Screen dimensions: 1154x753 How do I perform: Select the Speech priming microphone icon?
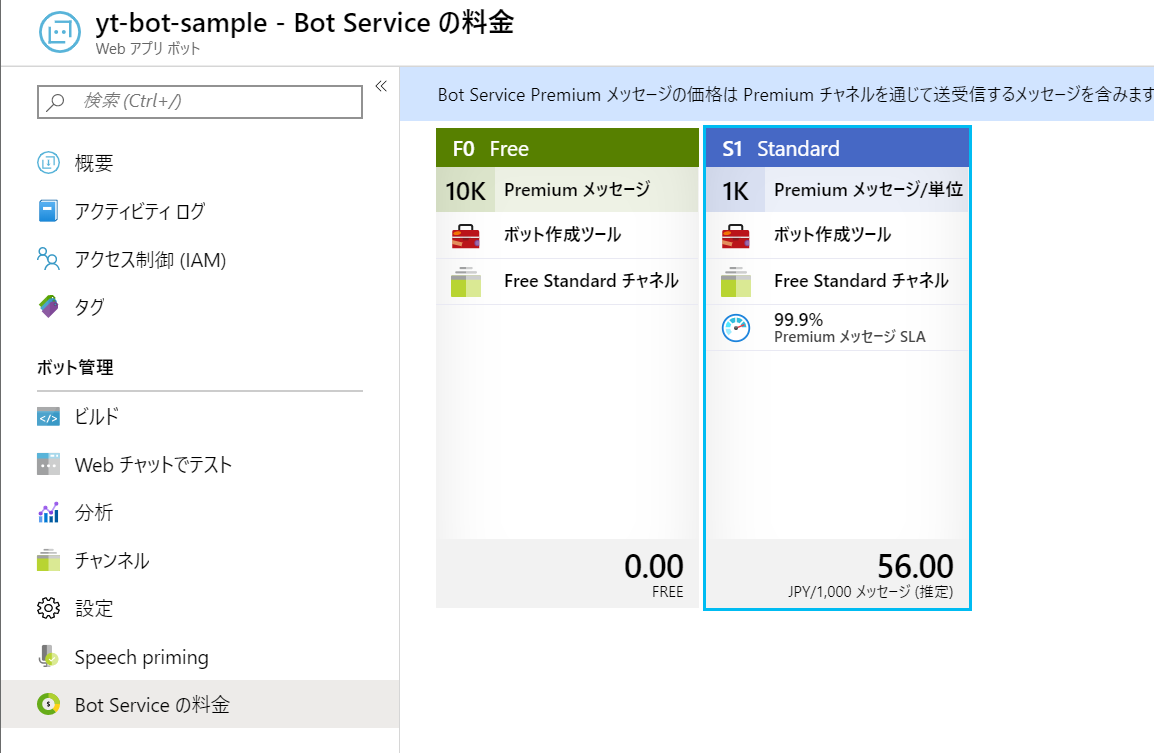pos(48,657)
